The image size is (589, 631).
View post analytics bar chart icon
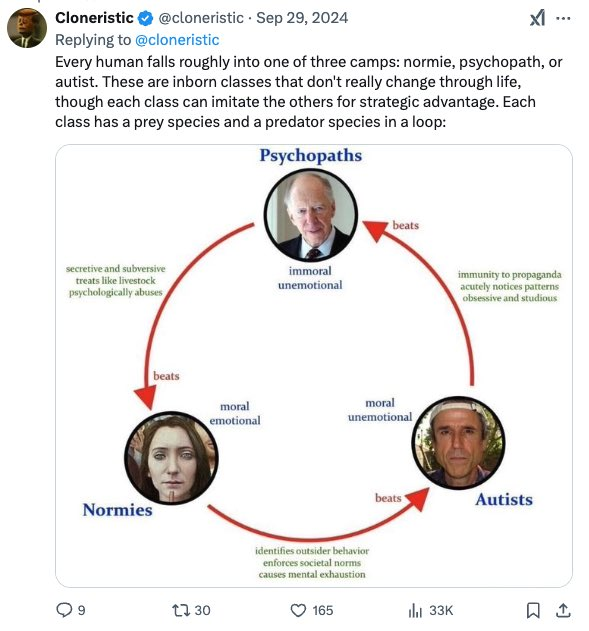(415, 610)
